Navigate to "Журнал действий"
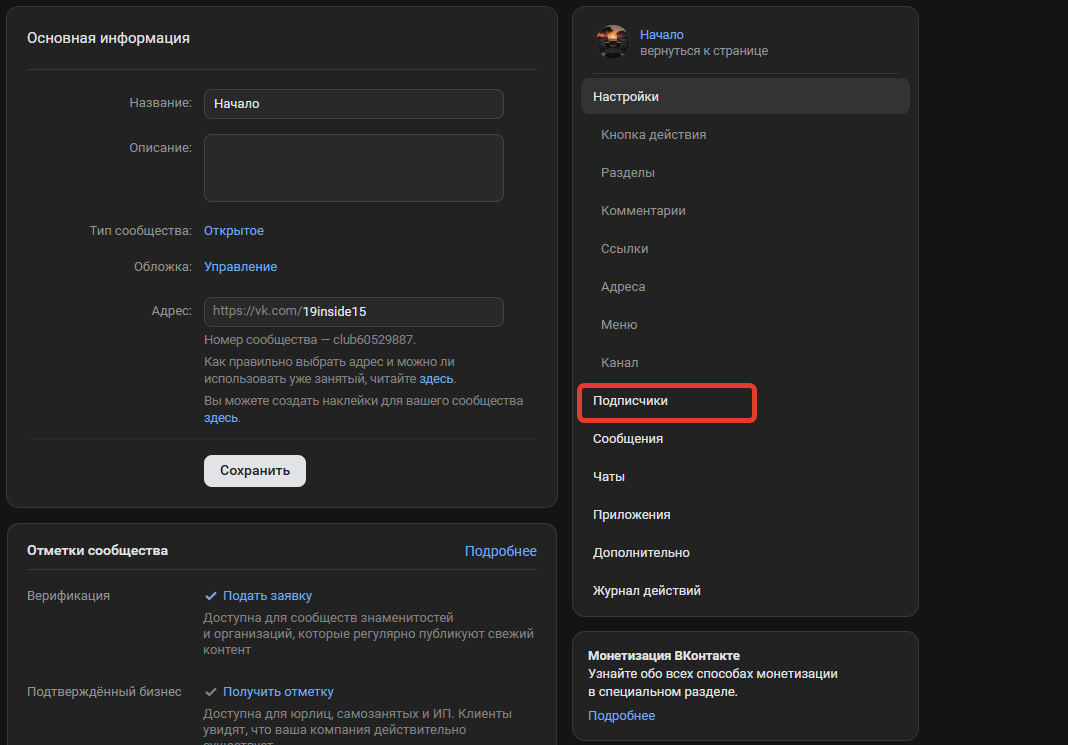The height and width of the screenshot is (745, 1068). point(646,591)
